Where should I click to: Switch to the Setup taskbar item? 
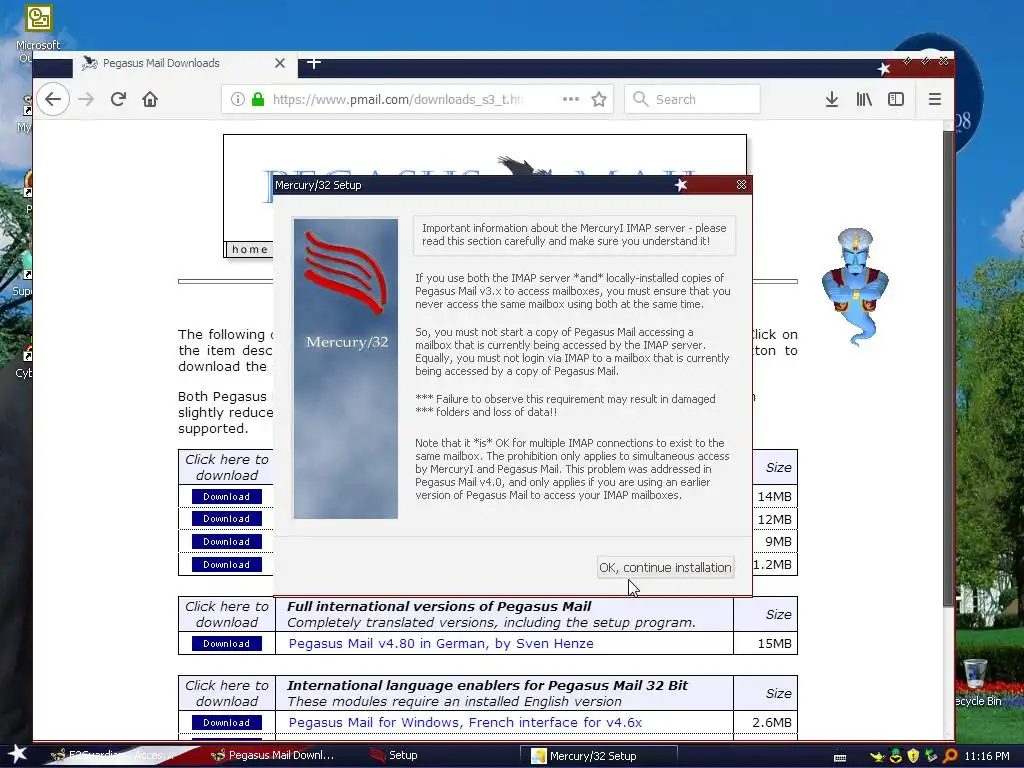(394, 756)
